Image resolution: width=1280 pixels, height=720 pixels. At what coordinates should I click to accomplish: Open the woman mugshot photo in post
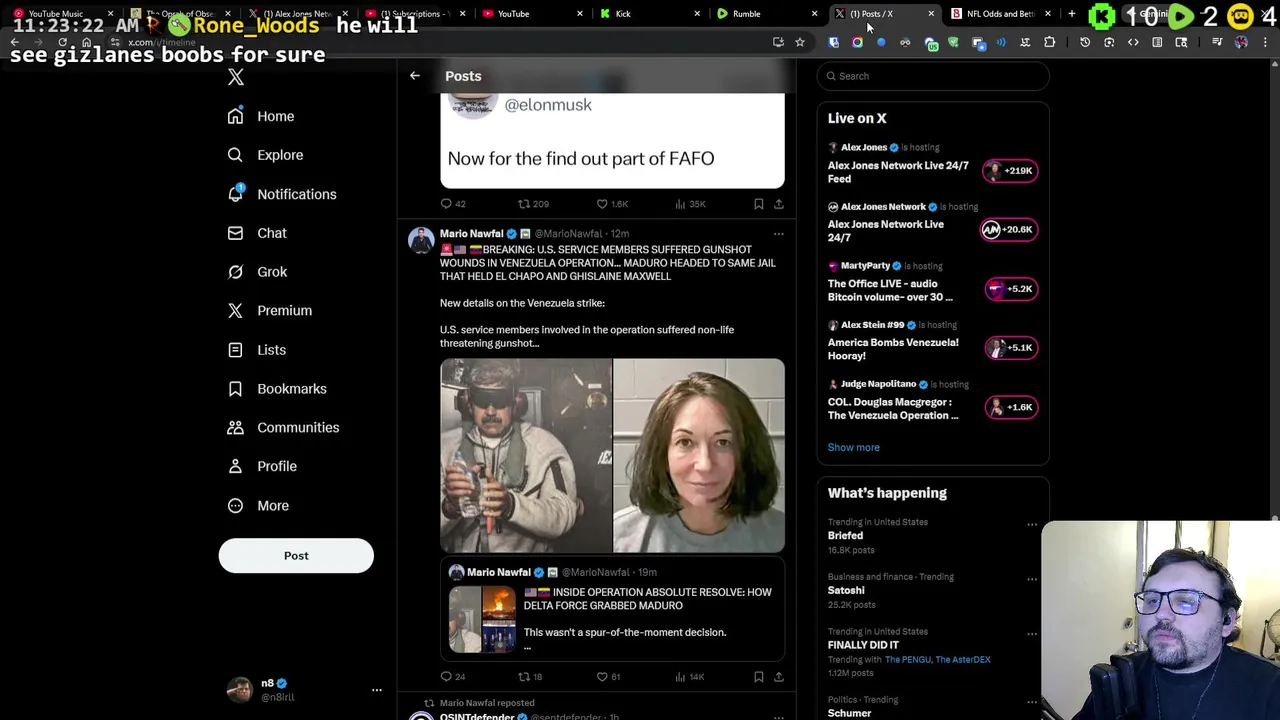point(699,456)
